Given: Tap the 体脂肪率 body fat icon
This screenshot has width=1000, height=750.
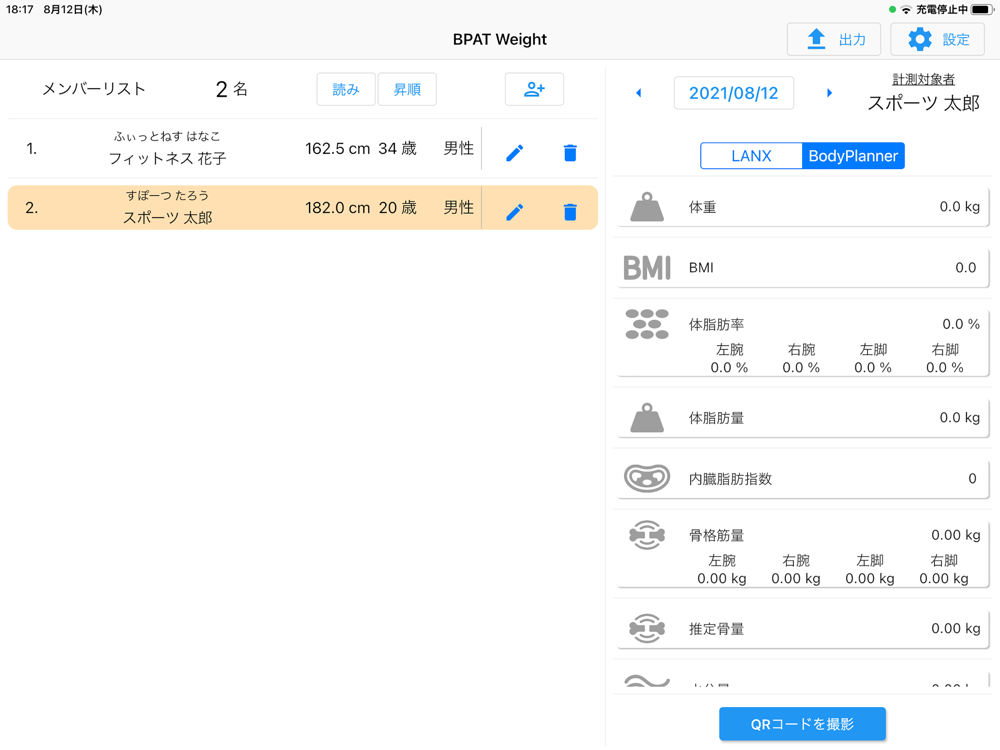Looking at the screenshot, I should click(x=647, y=324).
